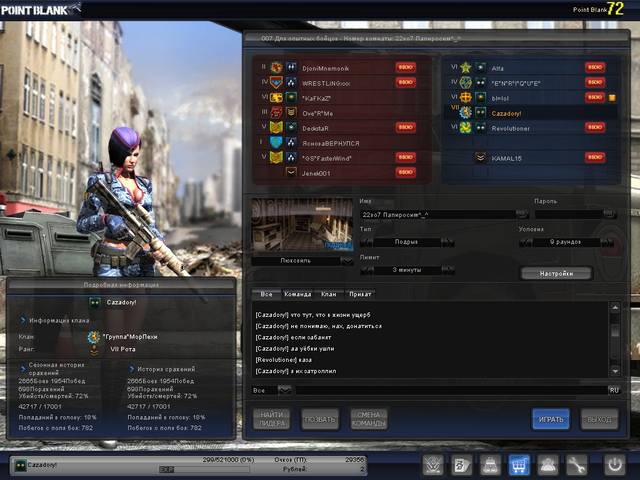Open the mission cards icon
Viewport: 640px width, 480px height.
pos(462,465)
